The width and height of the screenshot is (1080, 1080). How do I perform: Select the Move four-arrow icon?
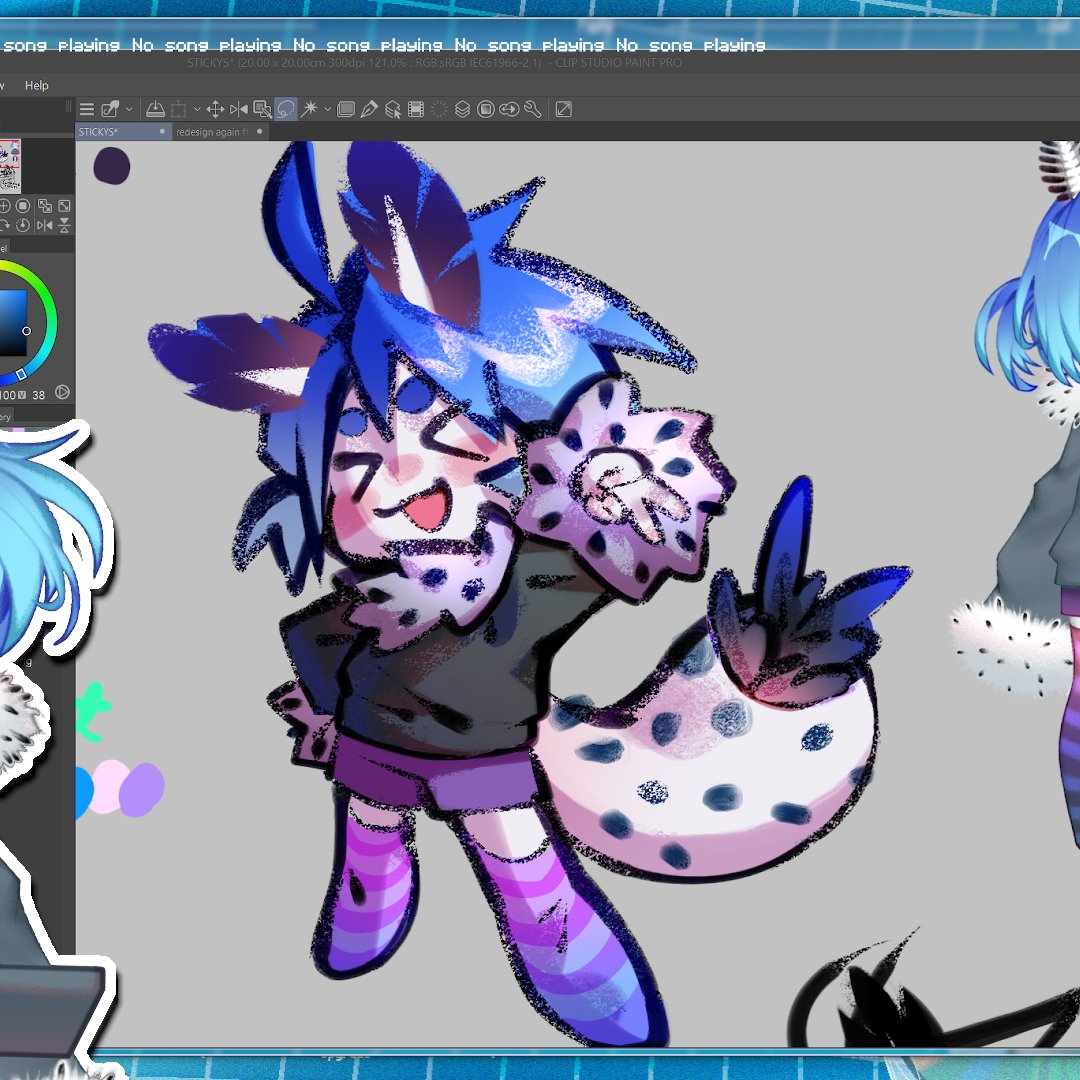point(215,110)
